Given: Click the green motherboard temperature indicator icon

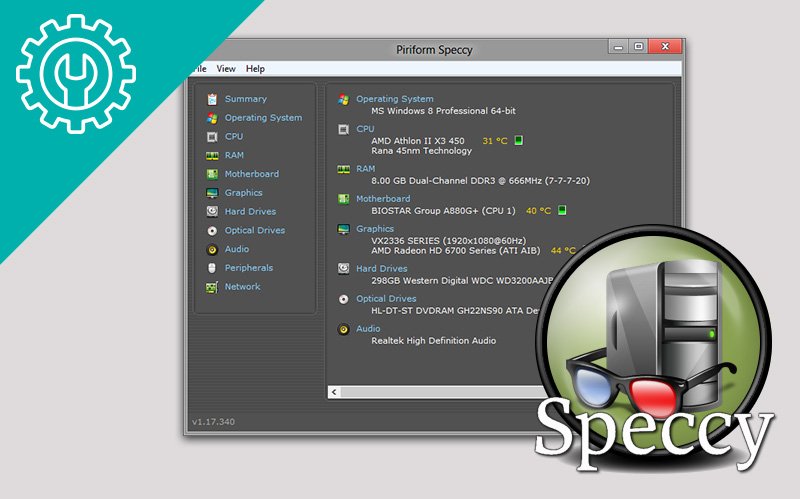Looking at the screenshot, I should [x=562, y=210].
